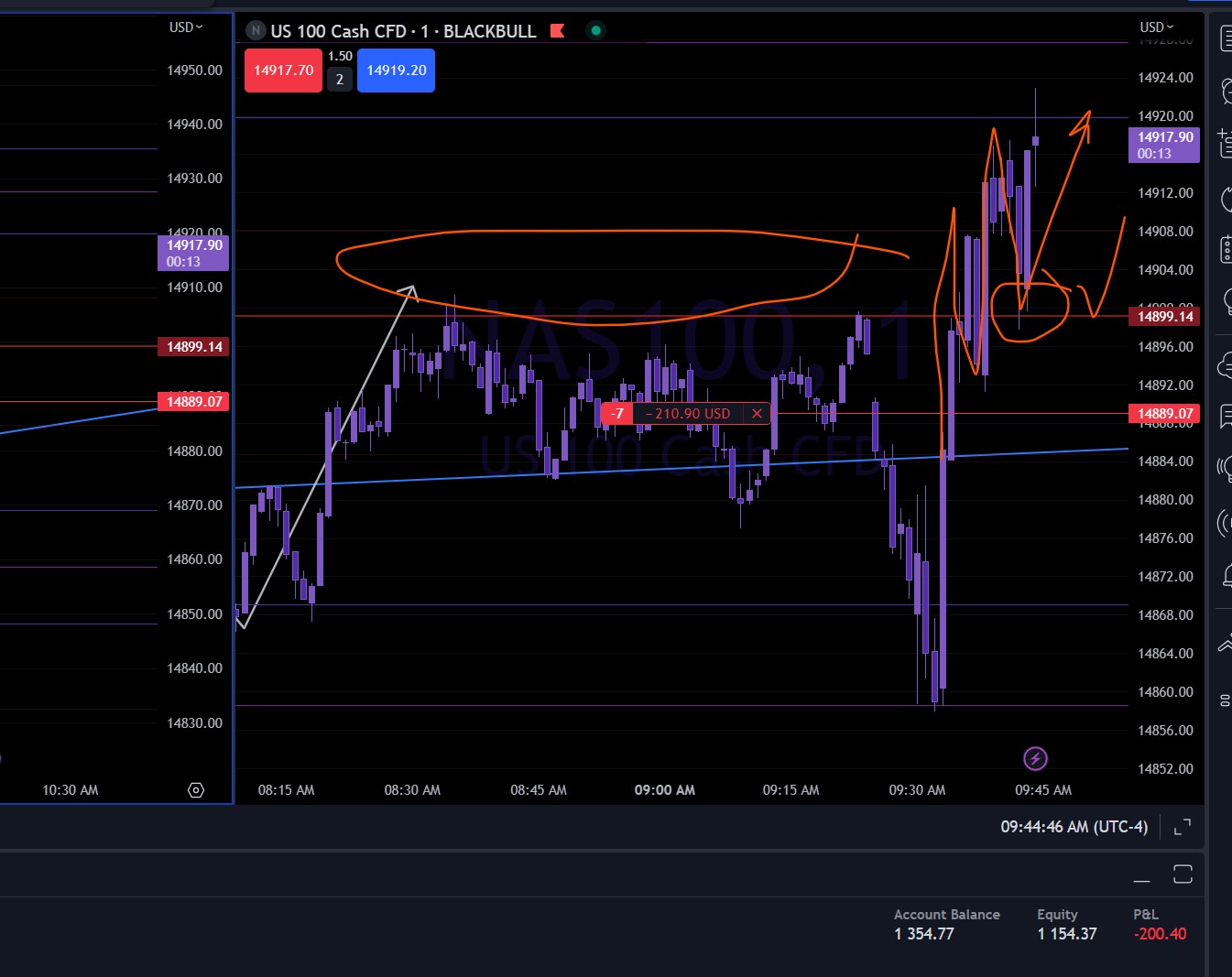Image resolution: width=1232 pixels, height=977 pixels.
Task: Click the red flag icon next to BLACKBULL
Action: (x=557, y=31)
